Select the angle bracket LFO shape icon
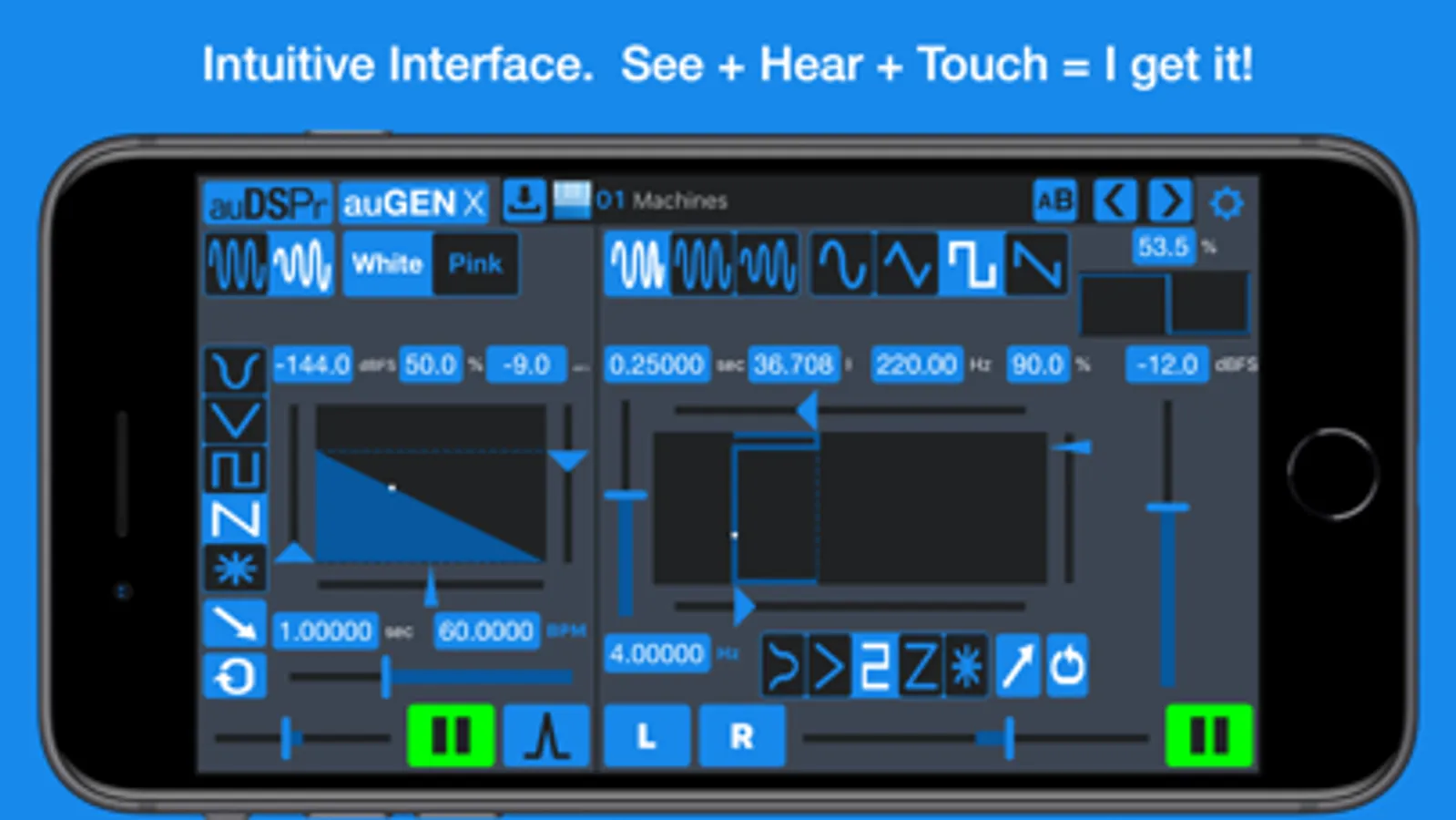The height and width of the screenshot is (820, 1456). click(x=829, y=666)
